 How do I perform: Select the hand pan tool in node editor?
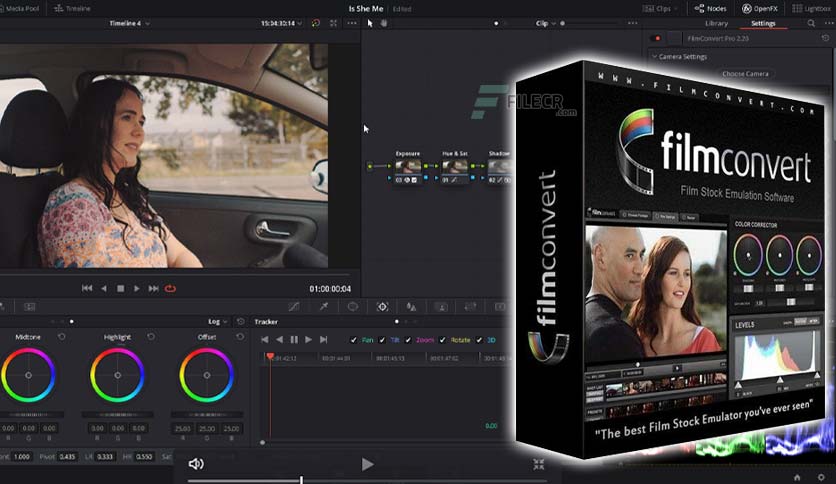pyautogui.click(x=383, y=23)
